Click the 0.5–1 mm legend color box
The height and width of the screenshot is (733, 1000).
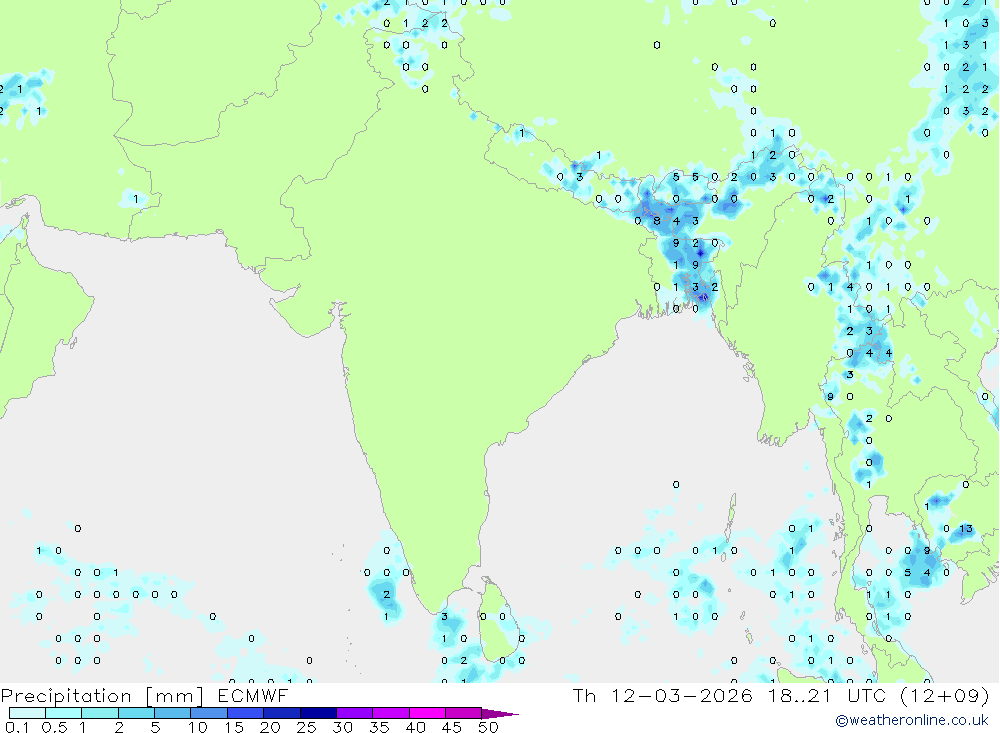click(64, 713)
